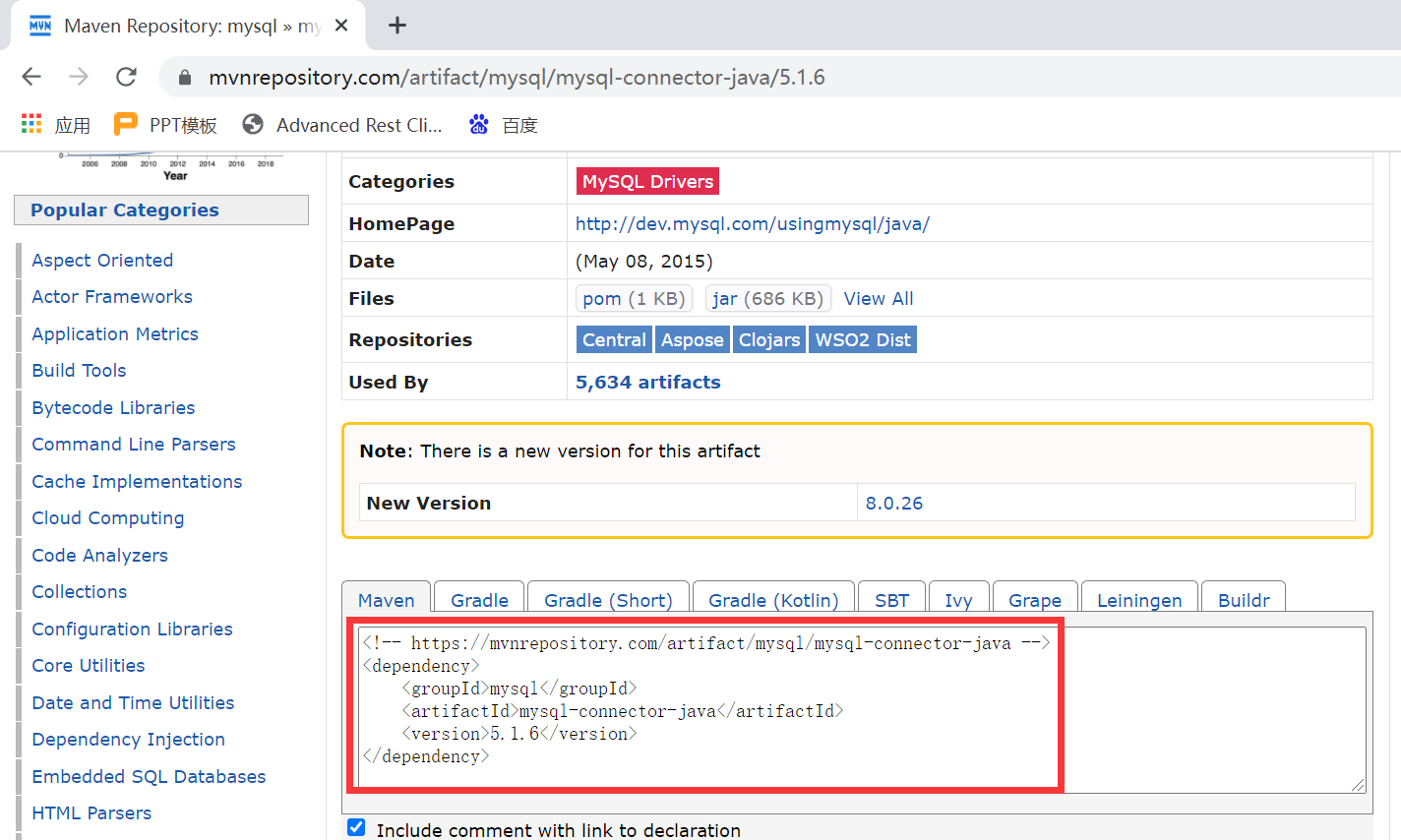Toggle Include comment with link checkbox
The height and width of the screenshot is (840, 1401).
pyautogui.click(x=356, y=828)
